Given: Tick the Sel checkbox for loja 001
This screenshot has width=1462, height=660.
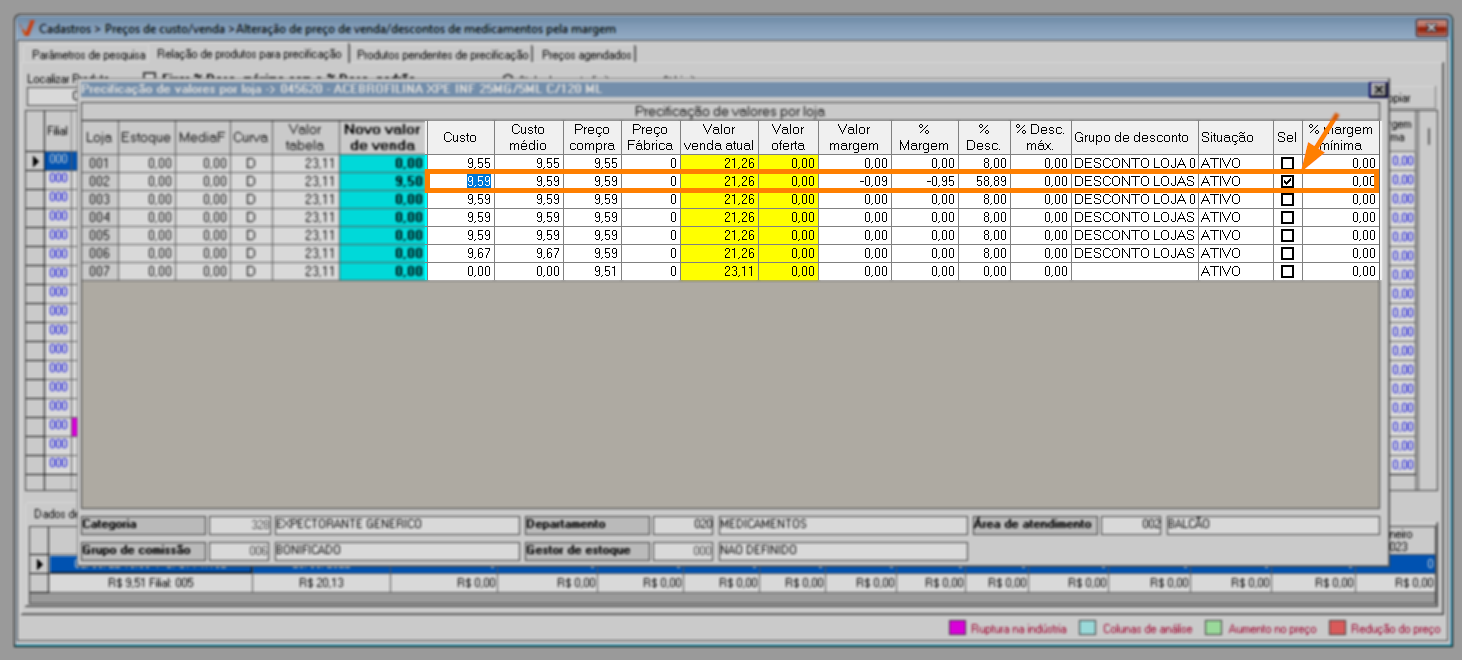Looking at the screenshot, I should (1288, 163).
